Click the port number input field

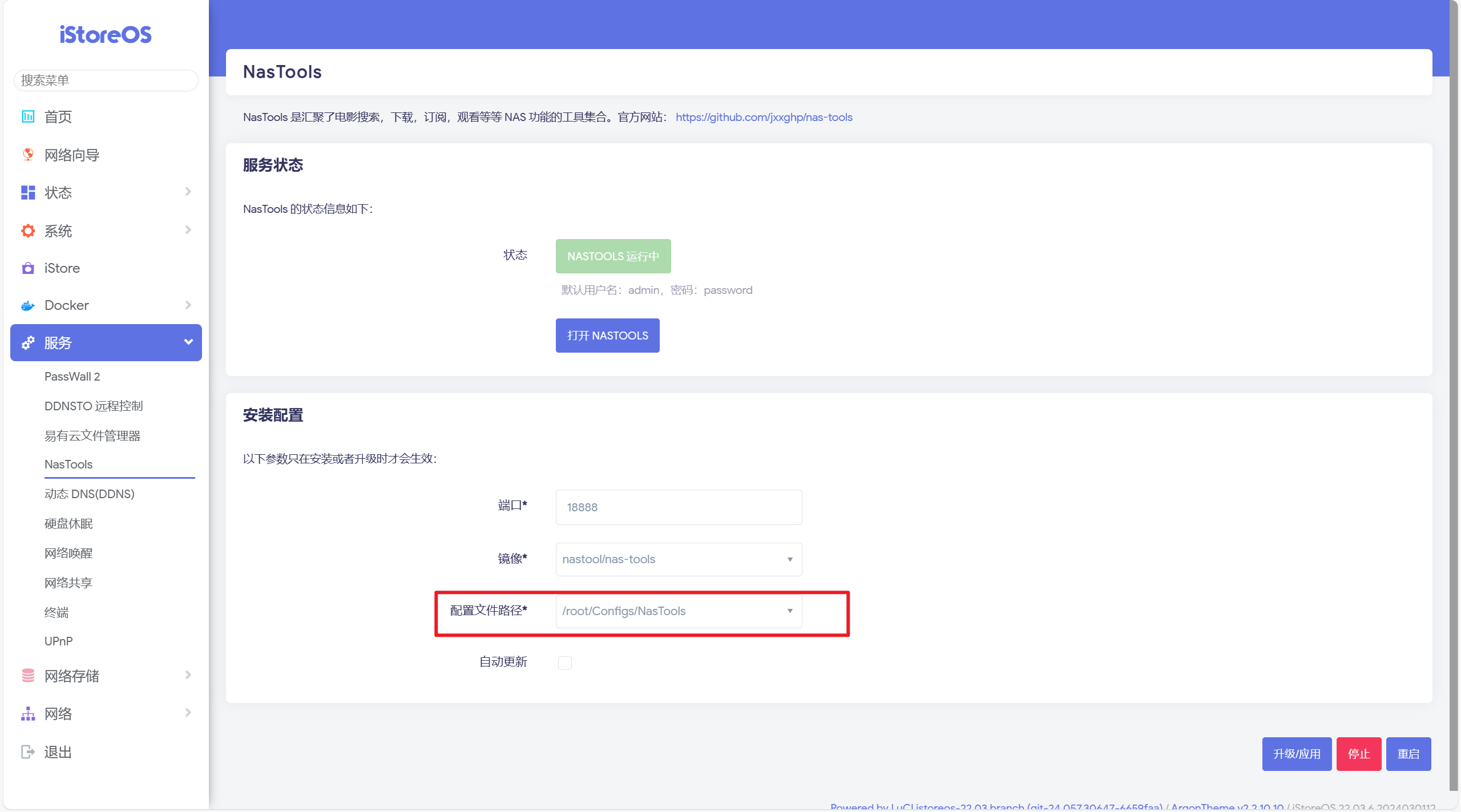678,507
